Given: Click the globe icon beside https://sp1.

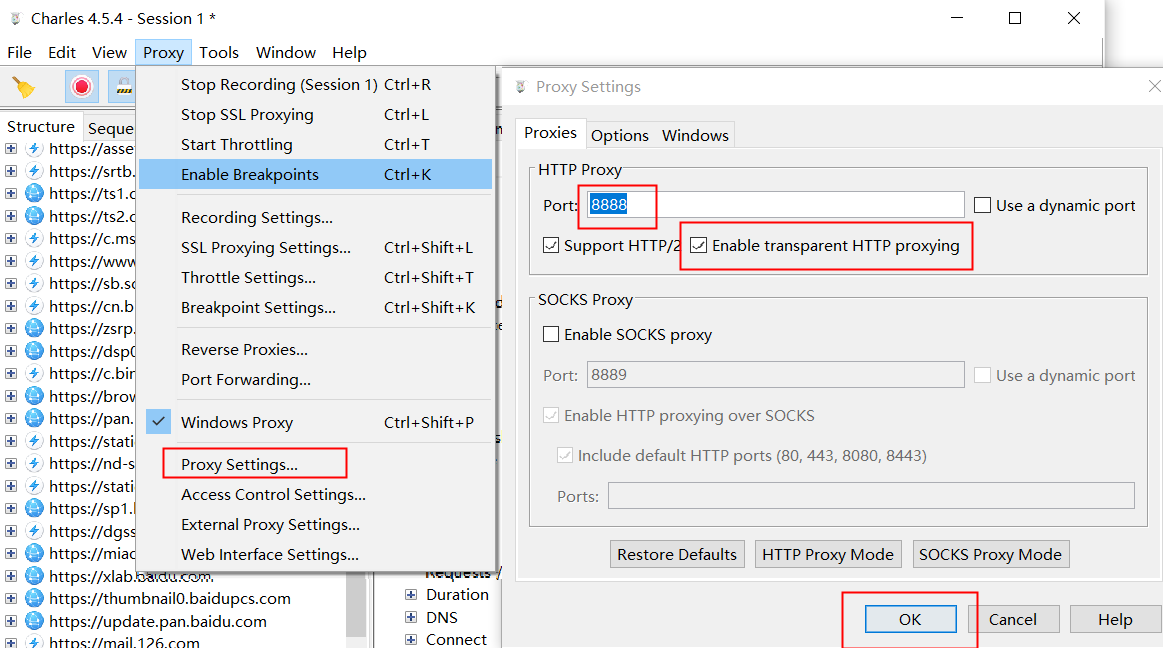Looking at the screenshot, I should pyautogui.click(x=34, y=508).
